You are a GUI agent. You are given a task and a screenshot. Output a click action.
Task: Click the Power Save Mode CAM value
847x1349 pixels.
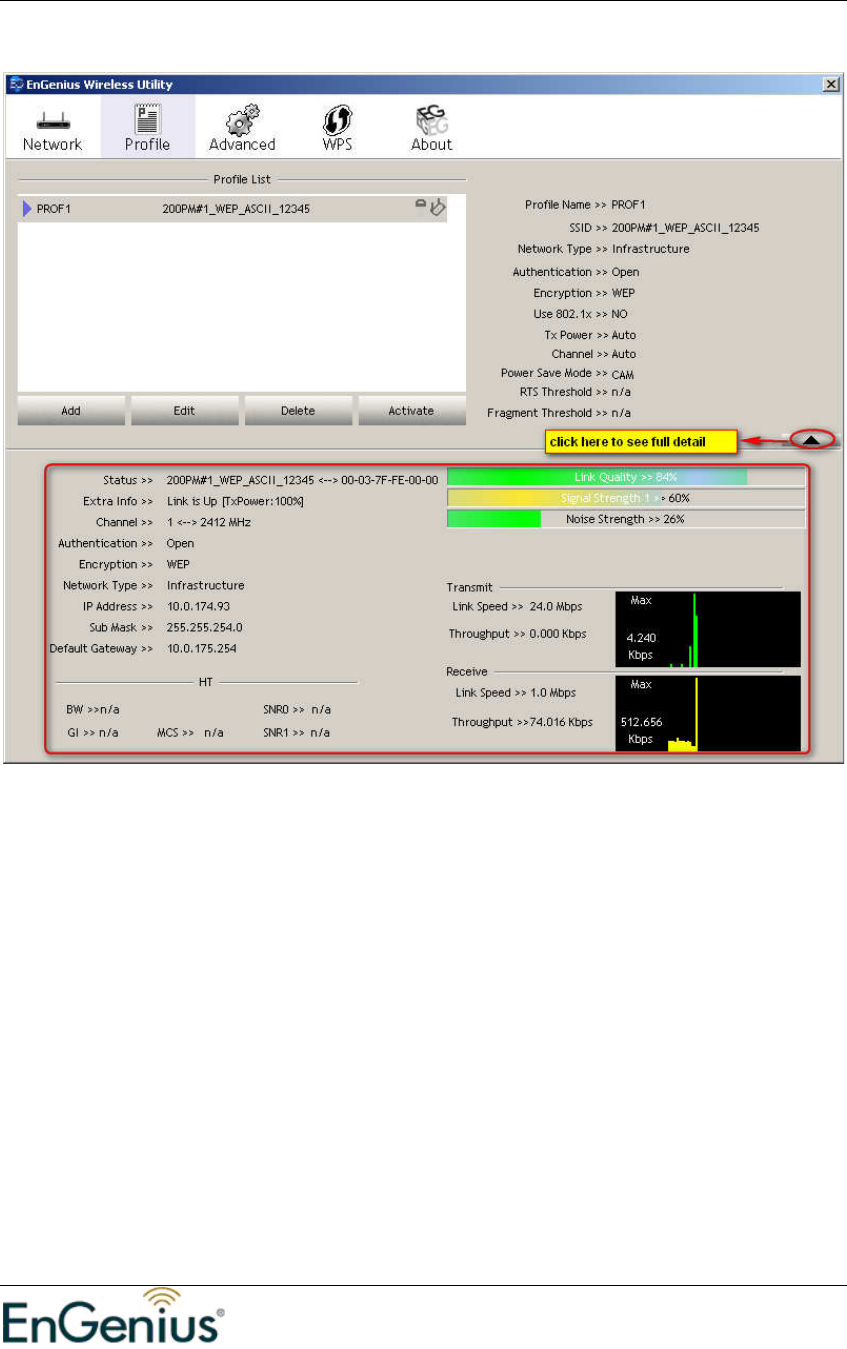coord(623,374)
